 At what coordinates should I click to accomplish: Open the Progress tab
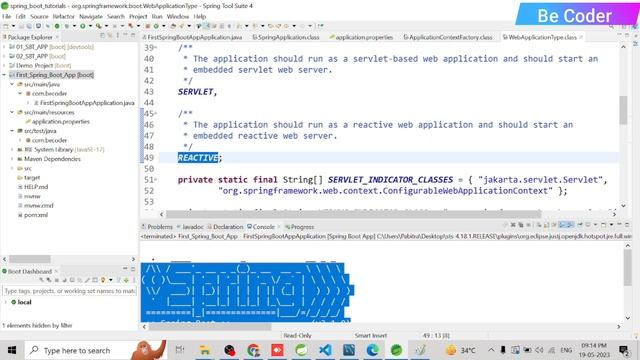click(300, 227)
